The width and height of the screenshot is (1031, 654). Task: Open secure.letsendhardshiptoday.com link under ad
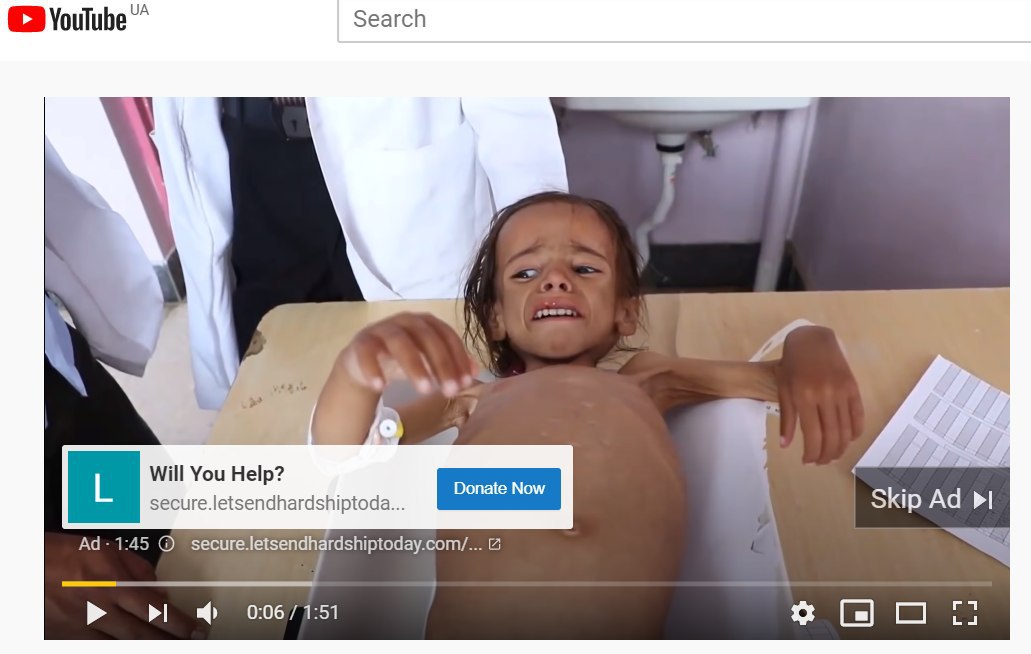point(336,544)
